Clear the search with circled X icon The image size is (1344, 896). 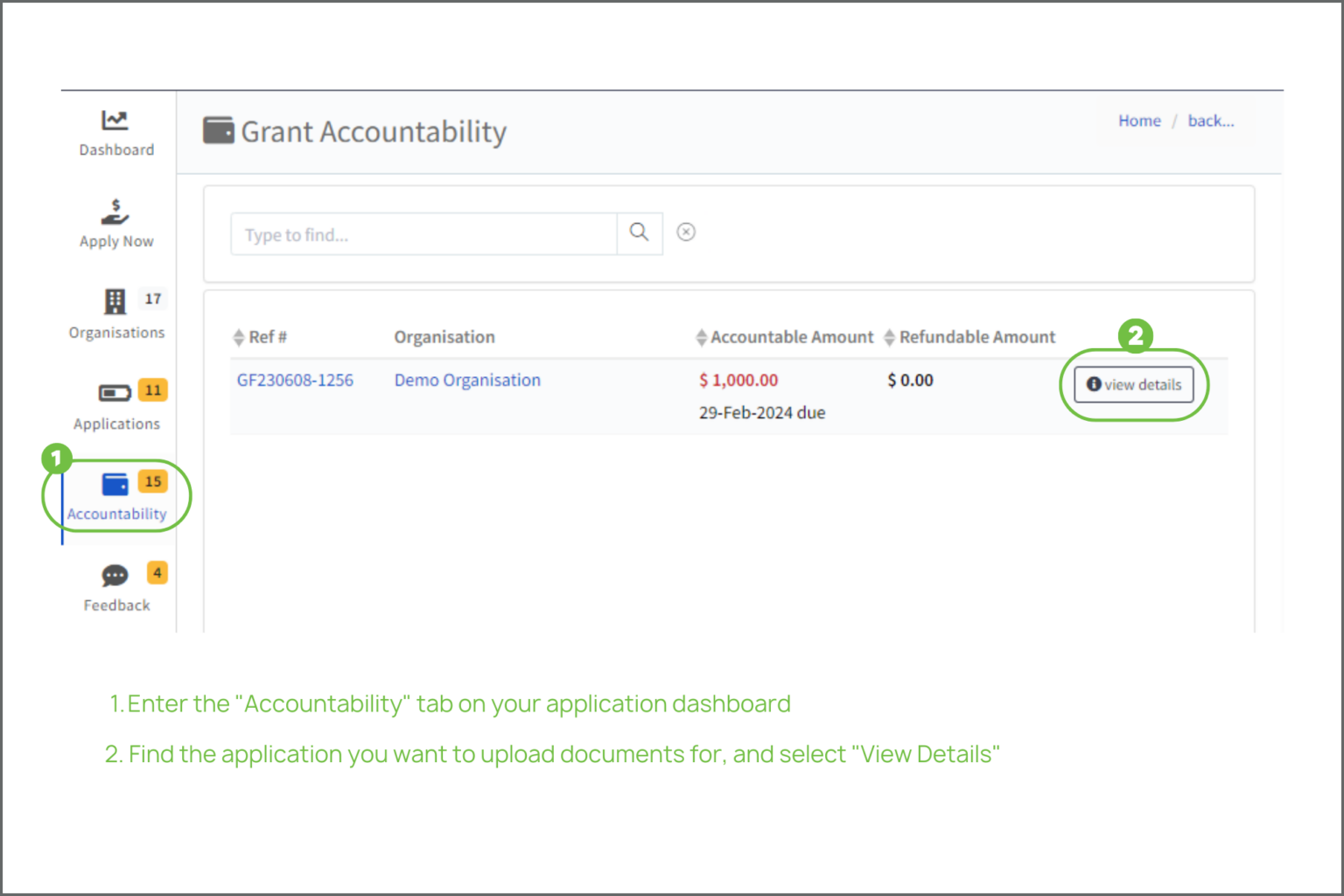pyautogui.click(x=686, y=232)
